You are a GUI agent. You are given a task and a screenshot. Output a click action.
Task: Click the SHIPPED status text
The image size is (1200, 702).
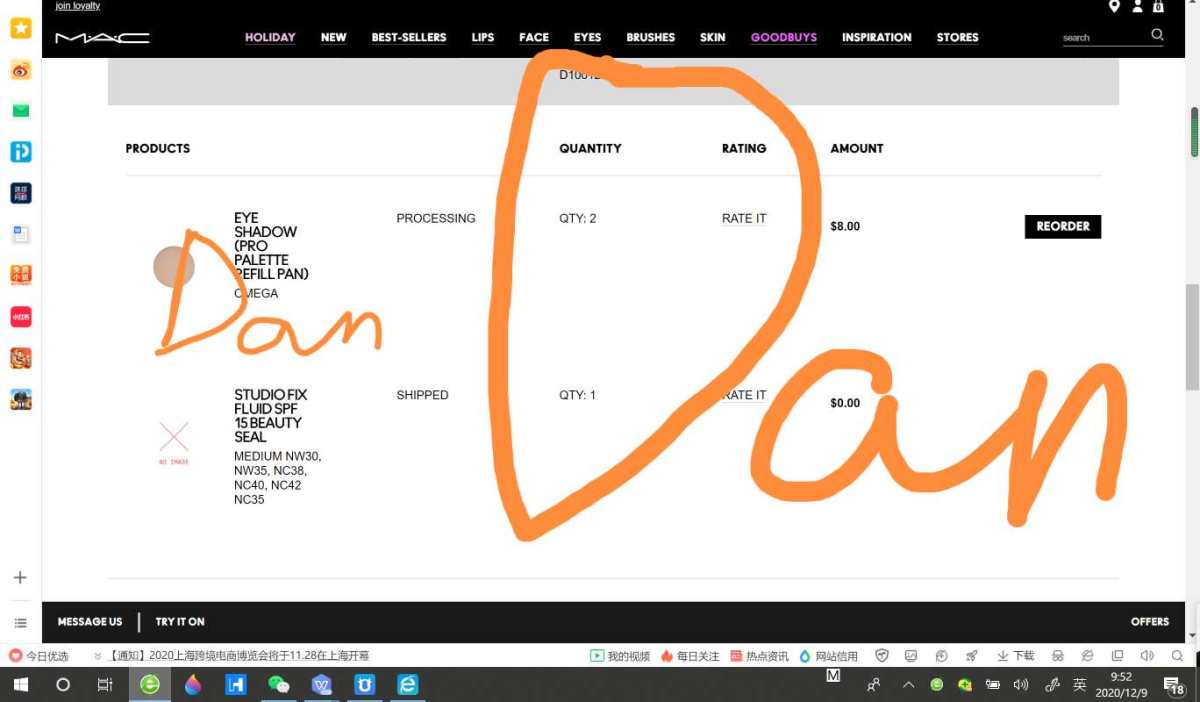(x=422, y=395)
